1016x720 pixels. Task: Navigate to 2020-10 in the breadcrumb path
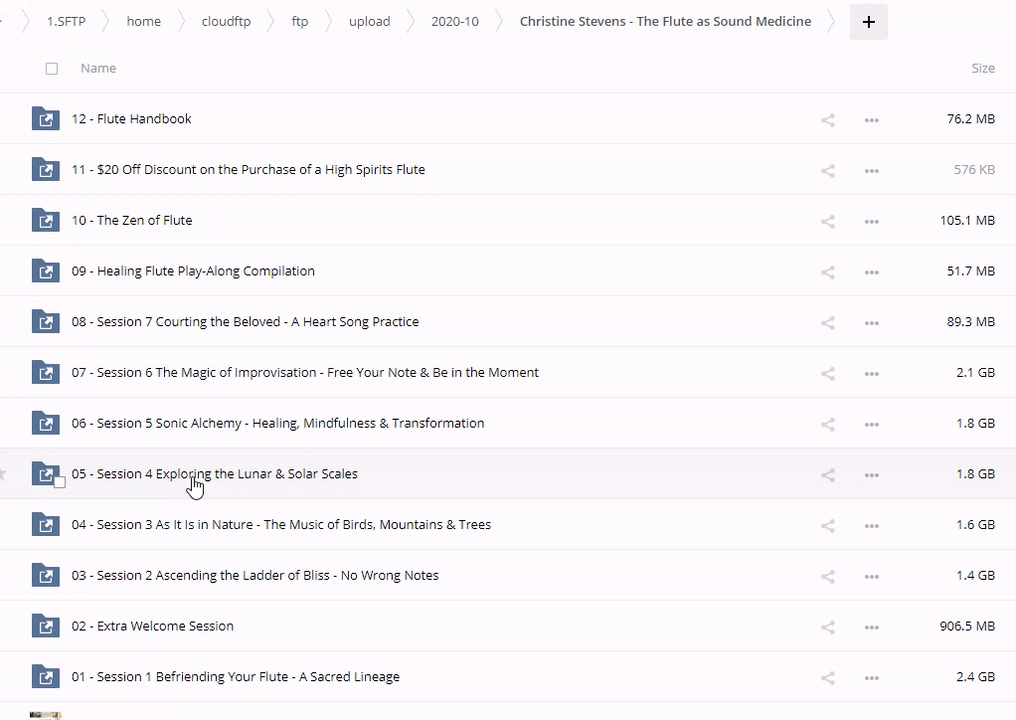(454, 21)
